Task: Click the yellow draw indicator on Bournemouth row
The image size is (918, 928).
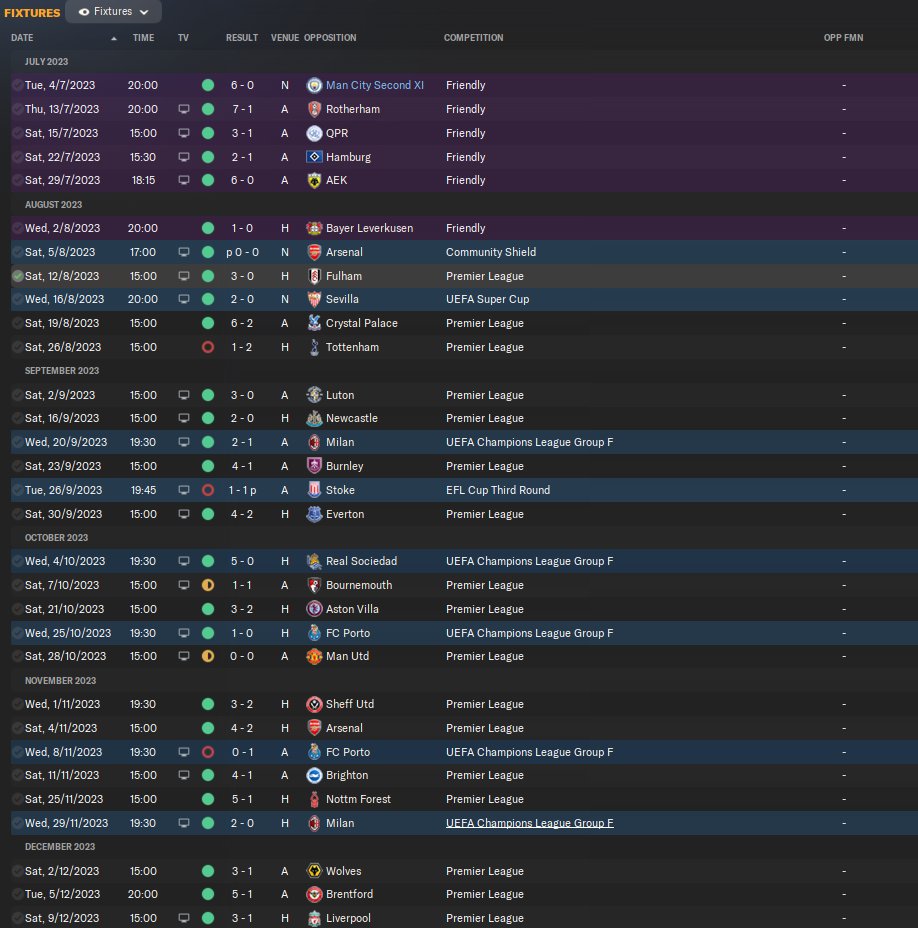Action: pyautogui.click(x=208, y=585)
